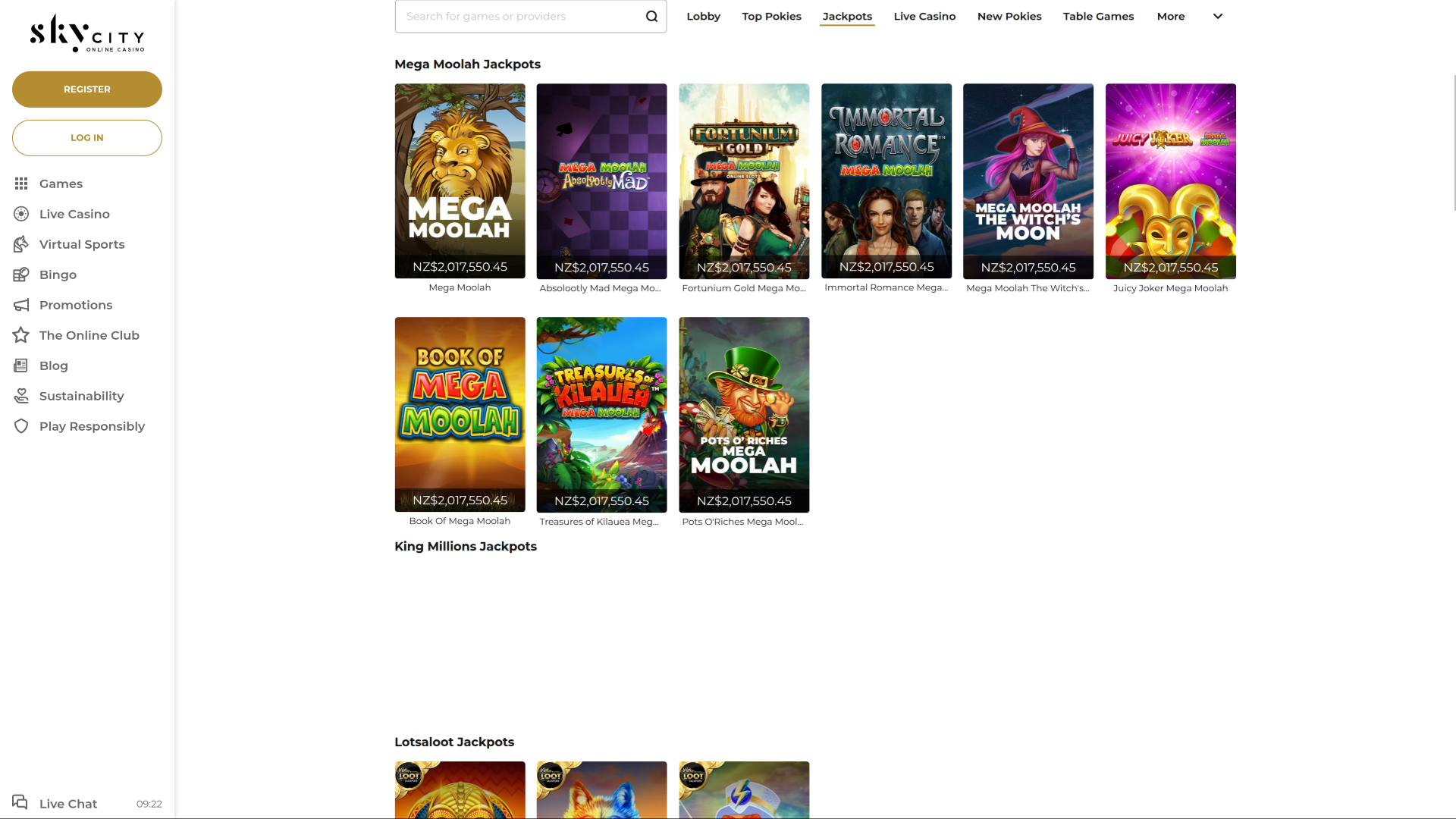Open Bingo from the sidebar icon
The image size is (1456, 819).
click(20, 275)
